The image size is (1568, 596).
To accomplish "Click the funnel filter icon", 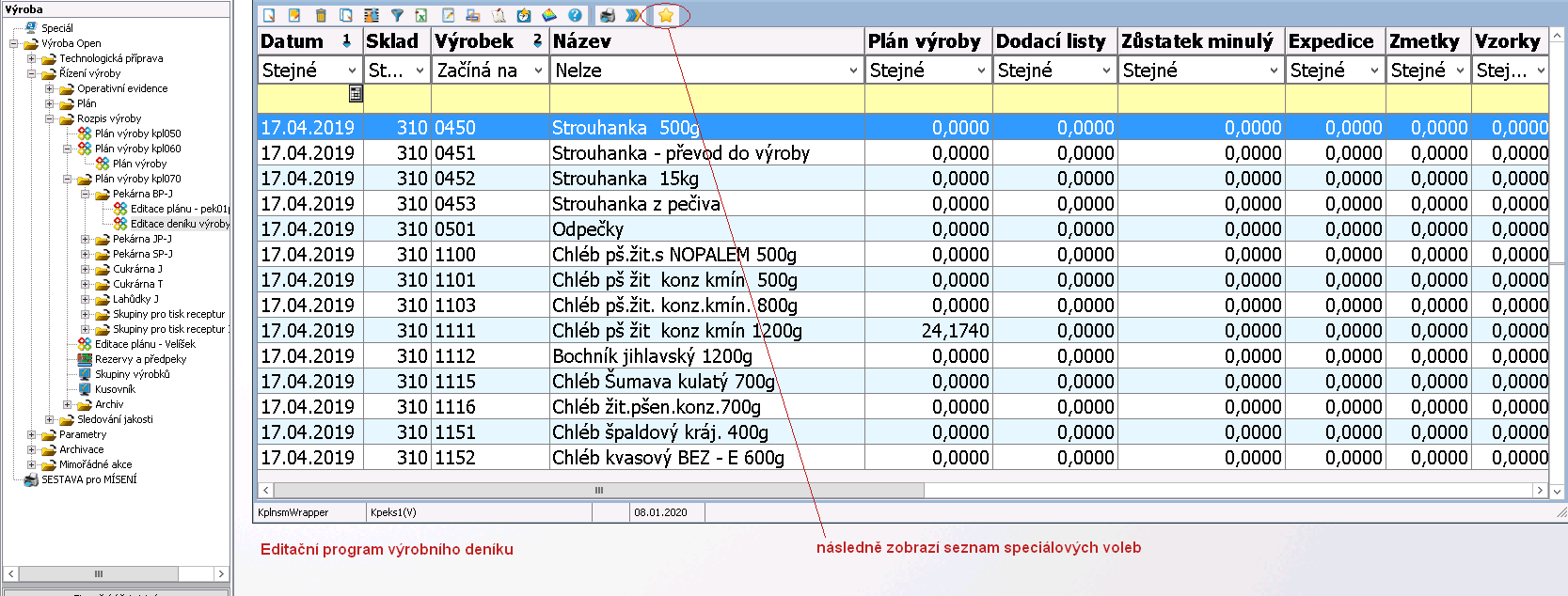I will point(397,15).
